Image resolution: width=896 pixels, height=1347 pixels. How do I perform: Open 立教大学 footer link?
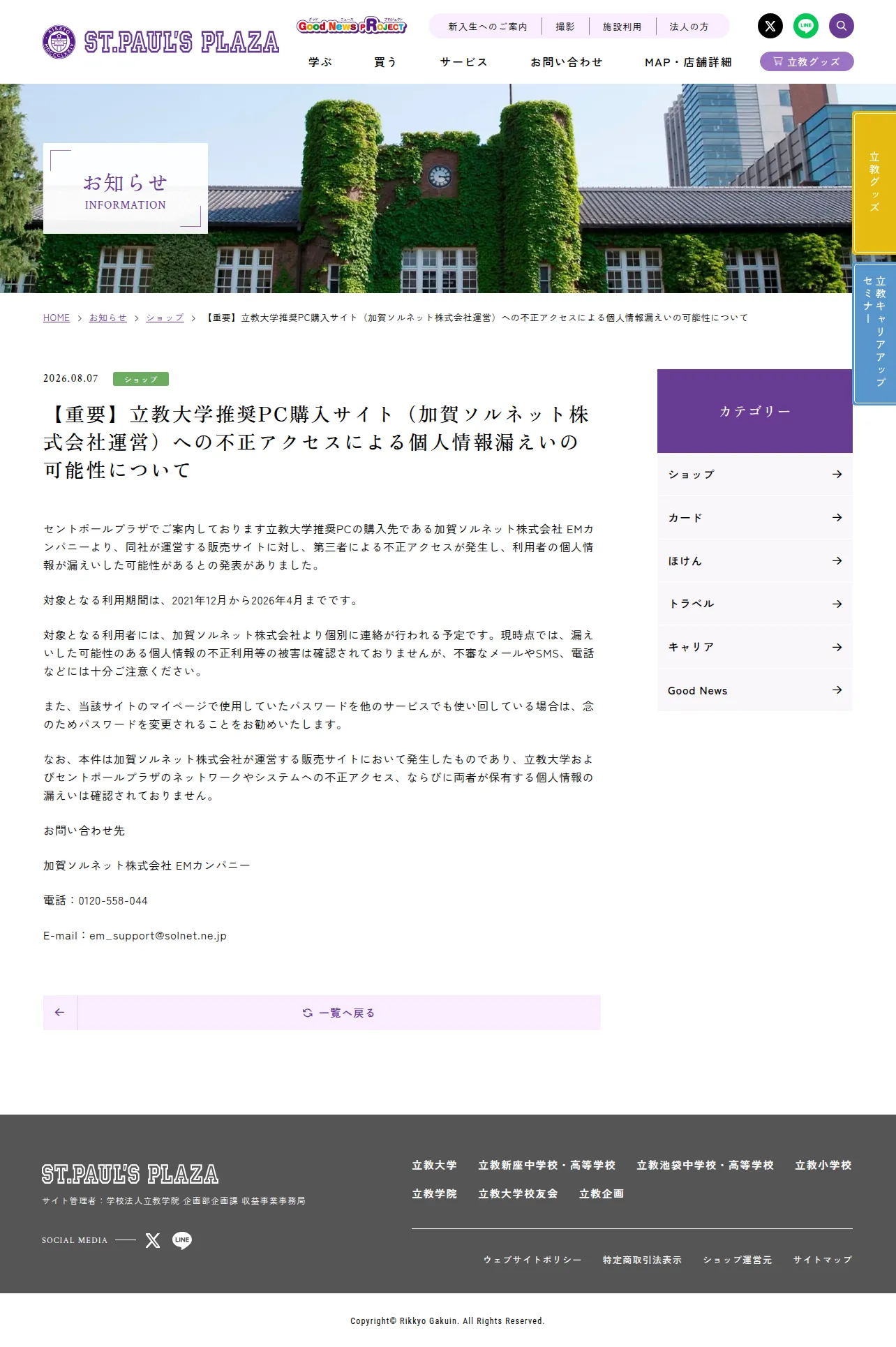(x=434, y=1166)
